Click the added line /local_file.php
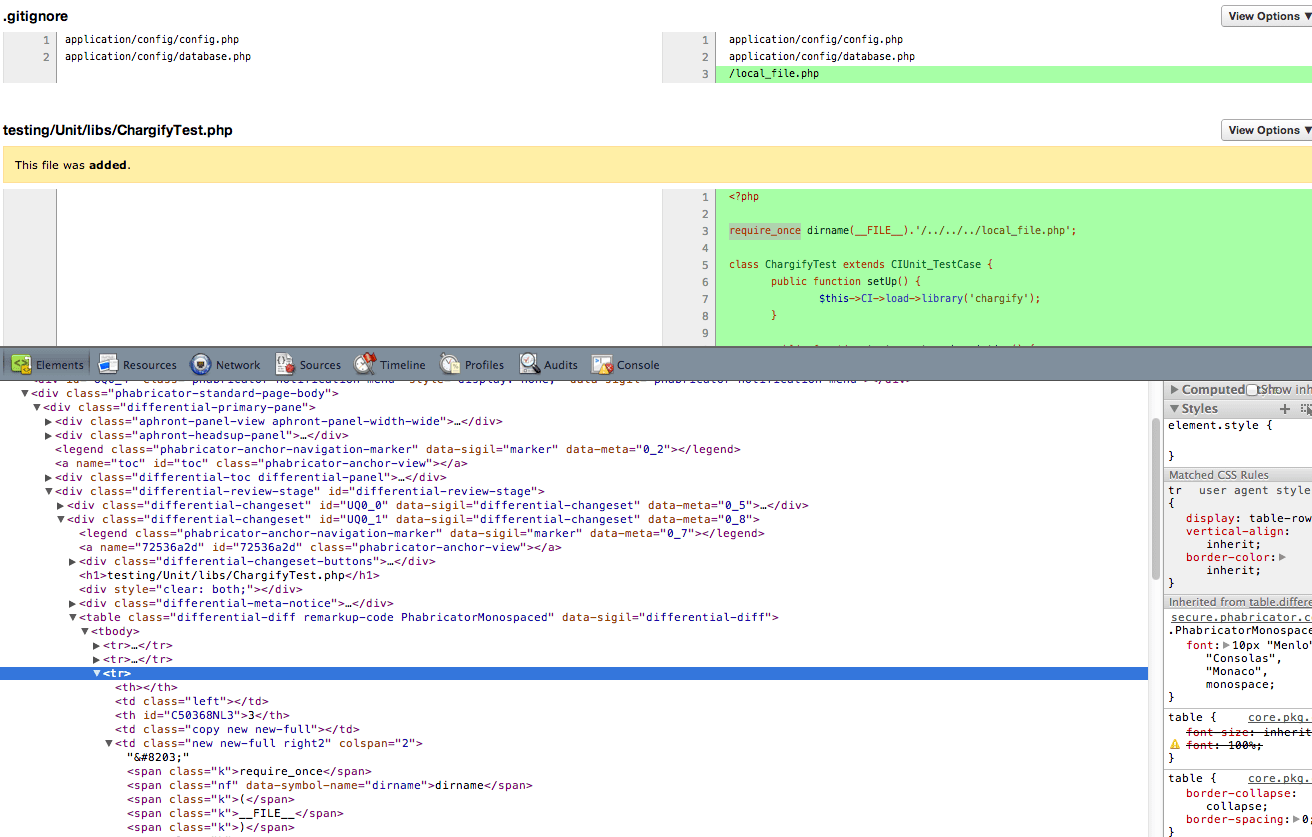Screen dimensions: 1312x837 pyautogui.click(x=774, y=74)
